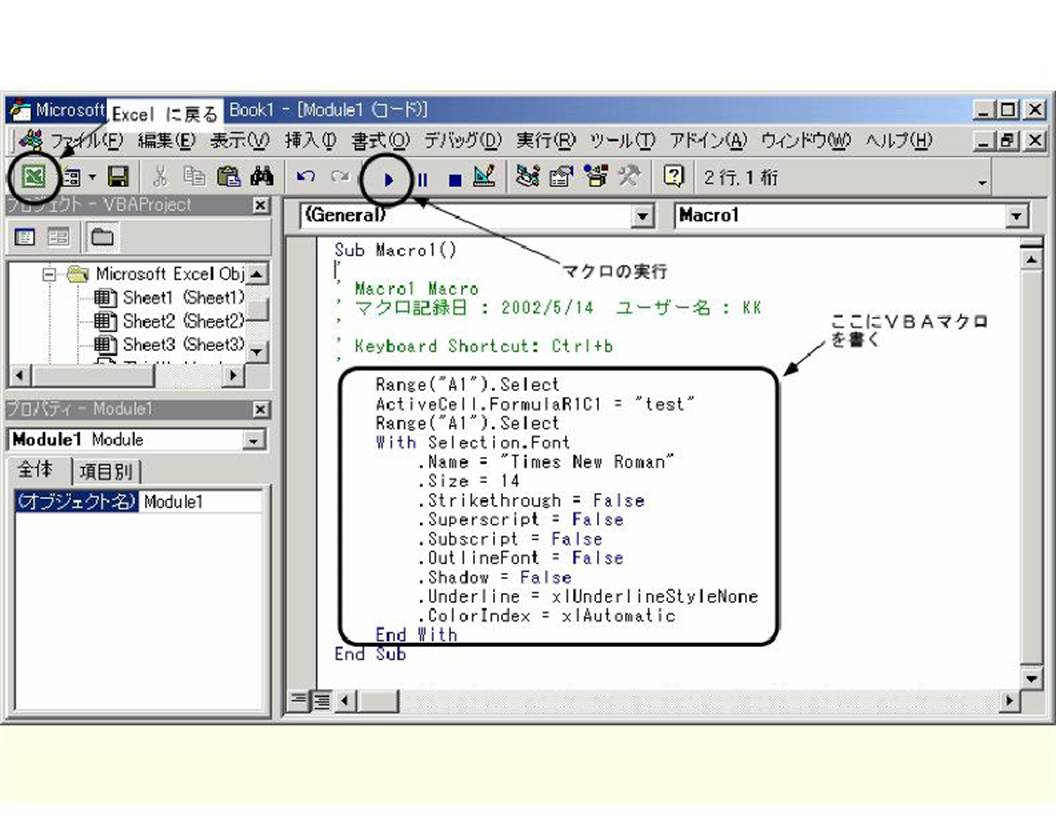The width and height of the screenshot is (1056, 816).
Task: Click the Save disk icon
Action: 118,178
